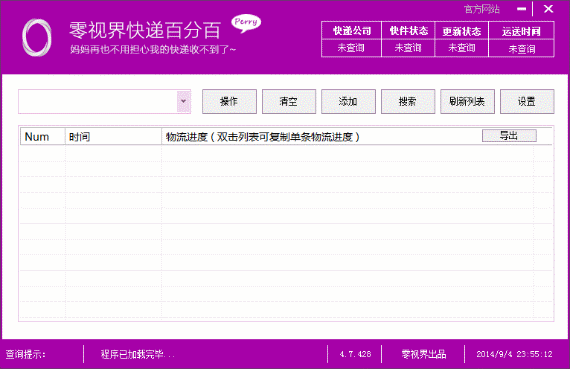Click the 搜索 button
The width and height of the screenshot is (570, 369).
(x=408, y=101)
